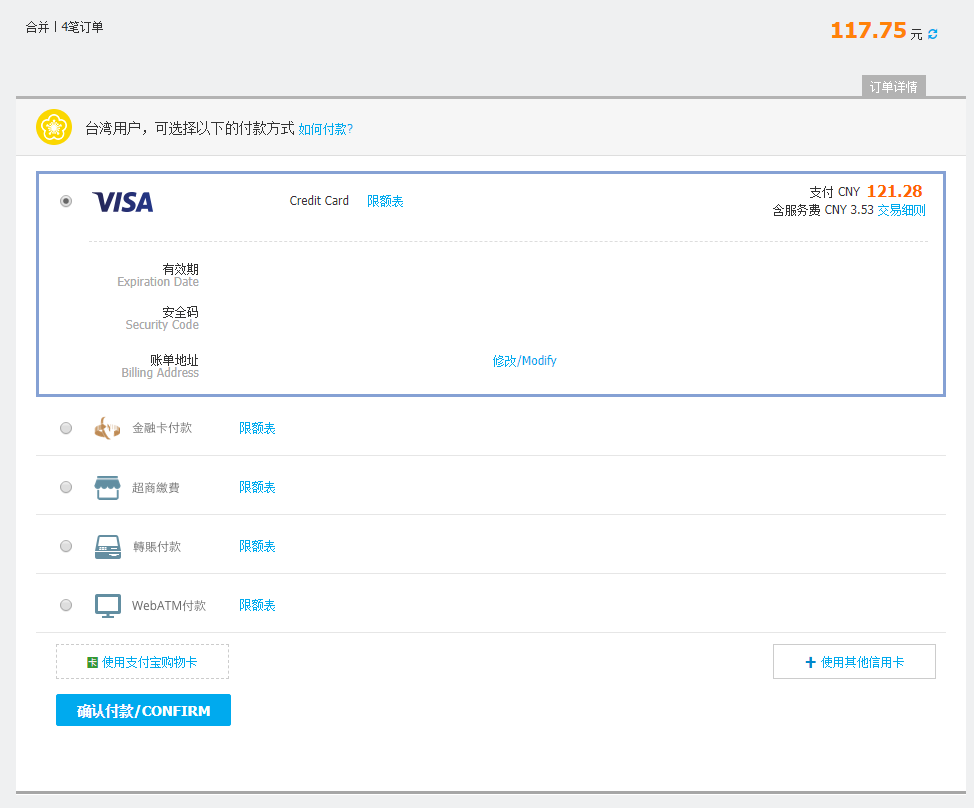
Task: Select the VISA credit card radio button
Action: click(66, 201)
